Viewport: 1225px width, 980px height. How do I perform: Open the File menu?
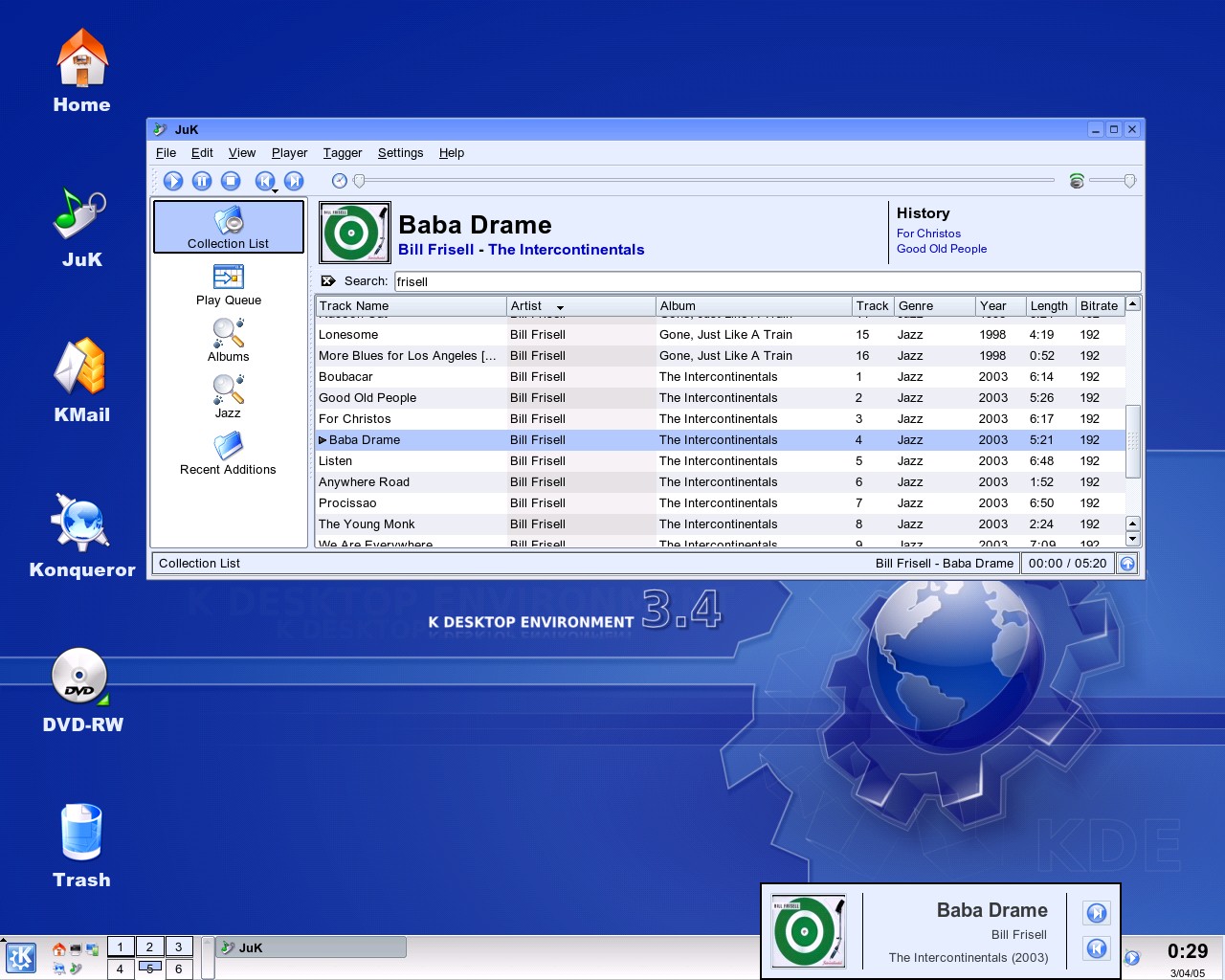pyautogui.click(x=166, y=153)
